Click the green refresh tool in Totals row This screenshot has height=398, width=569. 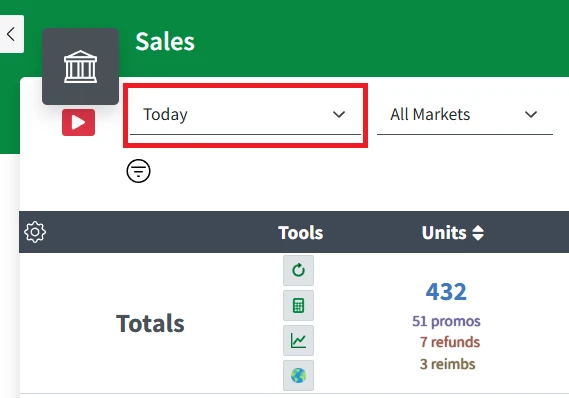pos(298,270)
